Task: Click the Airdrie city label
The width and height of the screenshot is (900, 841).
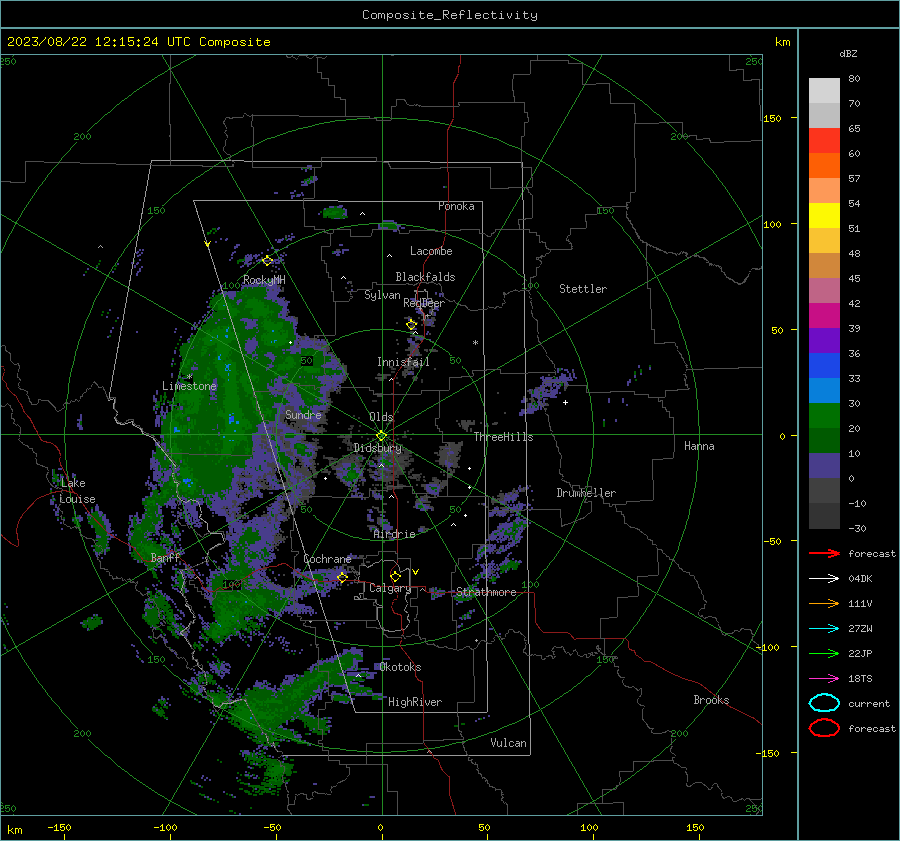Action: (394, 534)
